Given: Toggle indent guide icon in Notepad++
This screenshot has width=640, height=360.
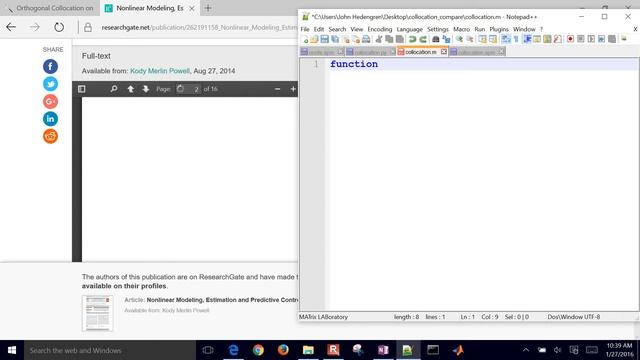Looking at the screenshot, I should point(527,39).
